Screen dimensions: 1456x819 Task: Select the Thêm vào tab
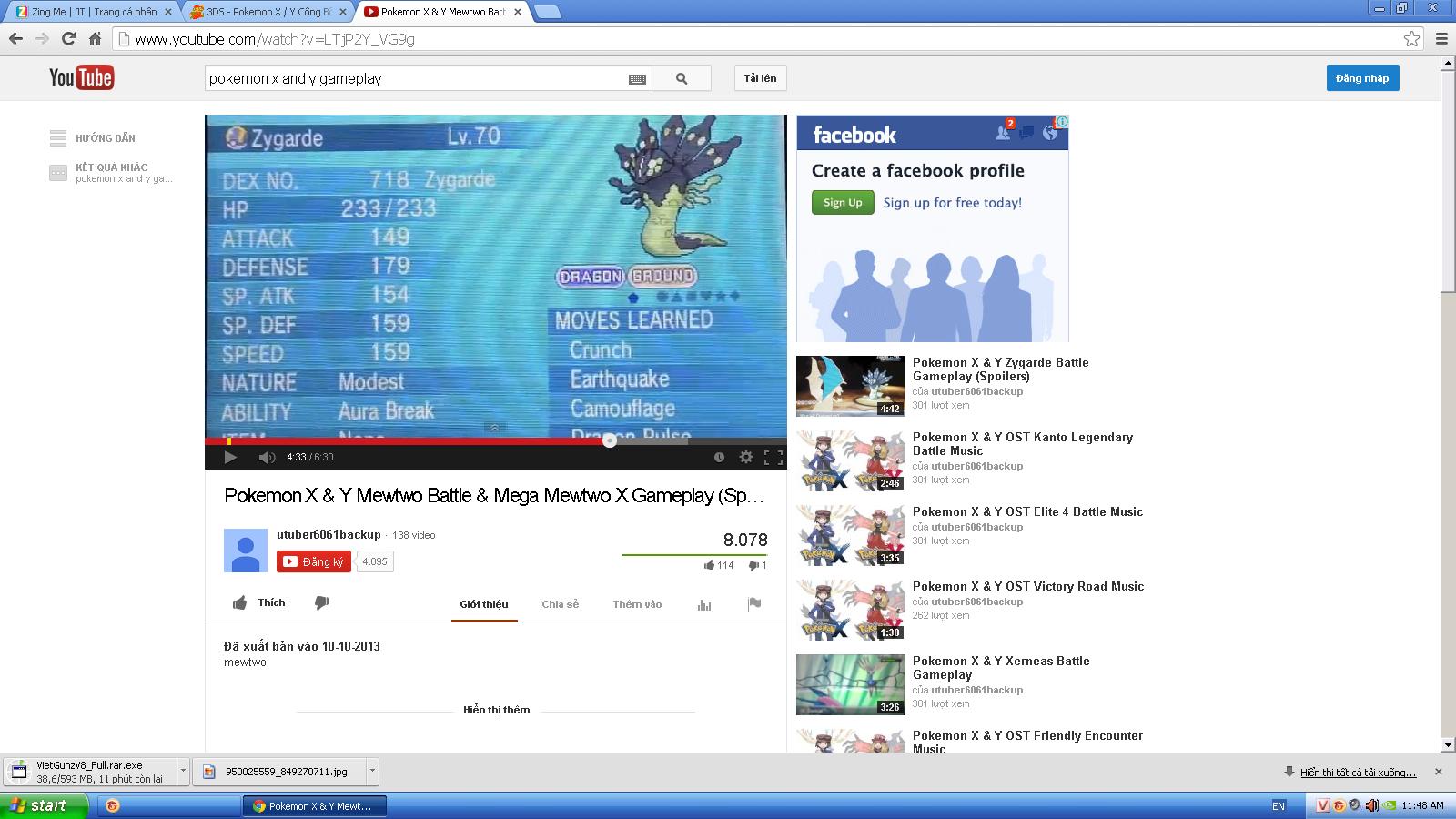637,604
